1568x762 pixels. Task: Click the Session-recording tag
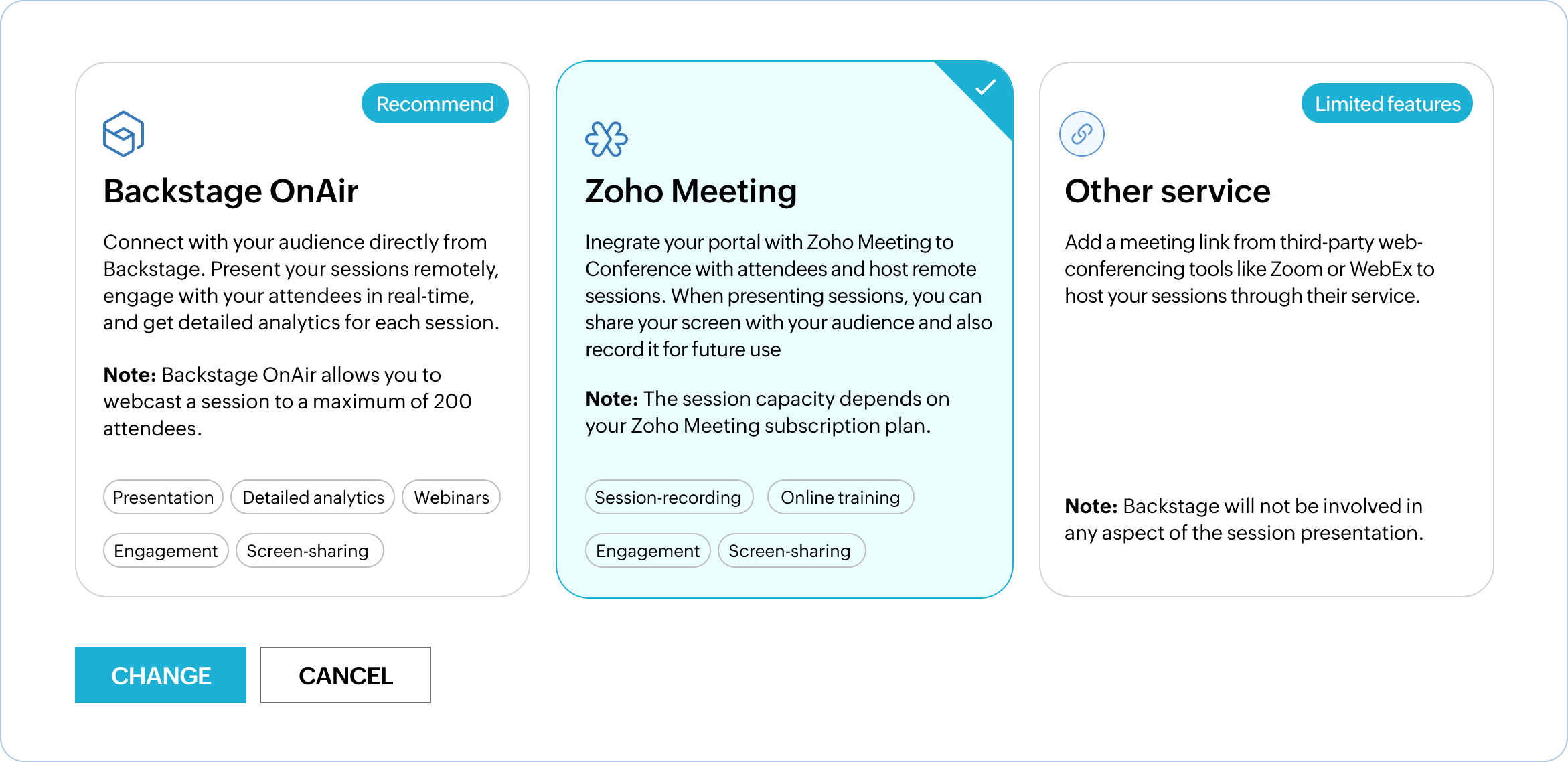668,498
